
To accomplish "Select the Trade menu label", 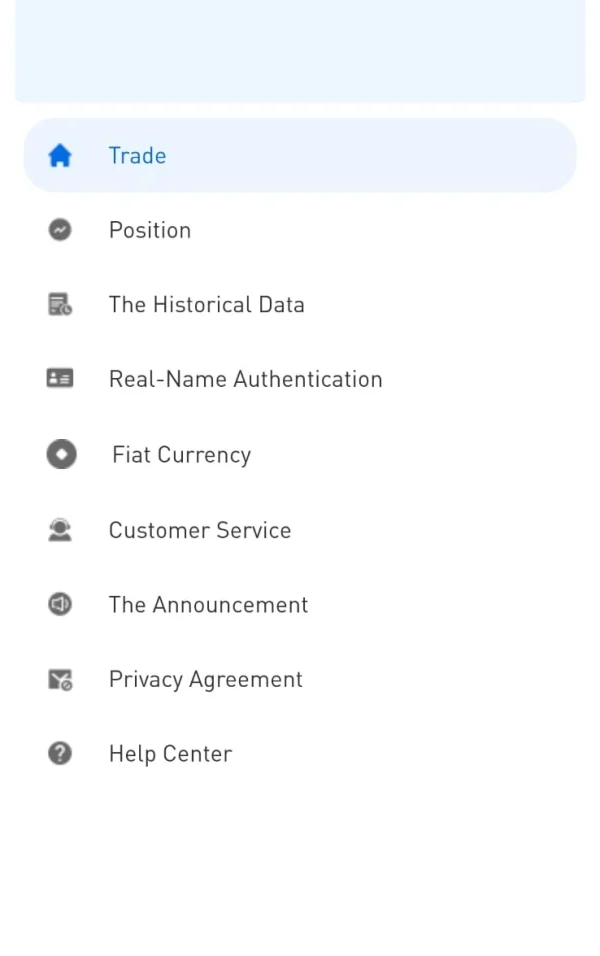I will (x=137, y=156).
